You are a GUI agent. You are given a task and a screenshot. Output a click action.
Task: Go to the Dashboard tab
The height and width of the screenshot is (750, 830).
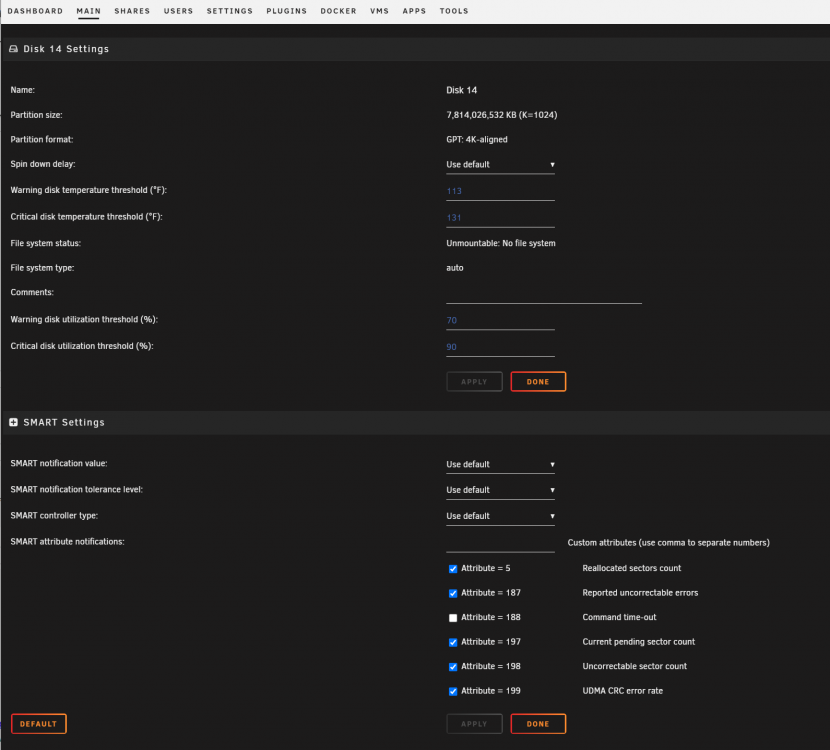point(35,11)
